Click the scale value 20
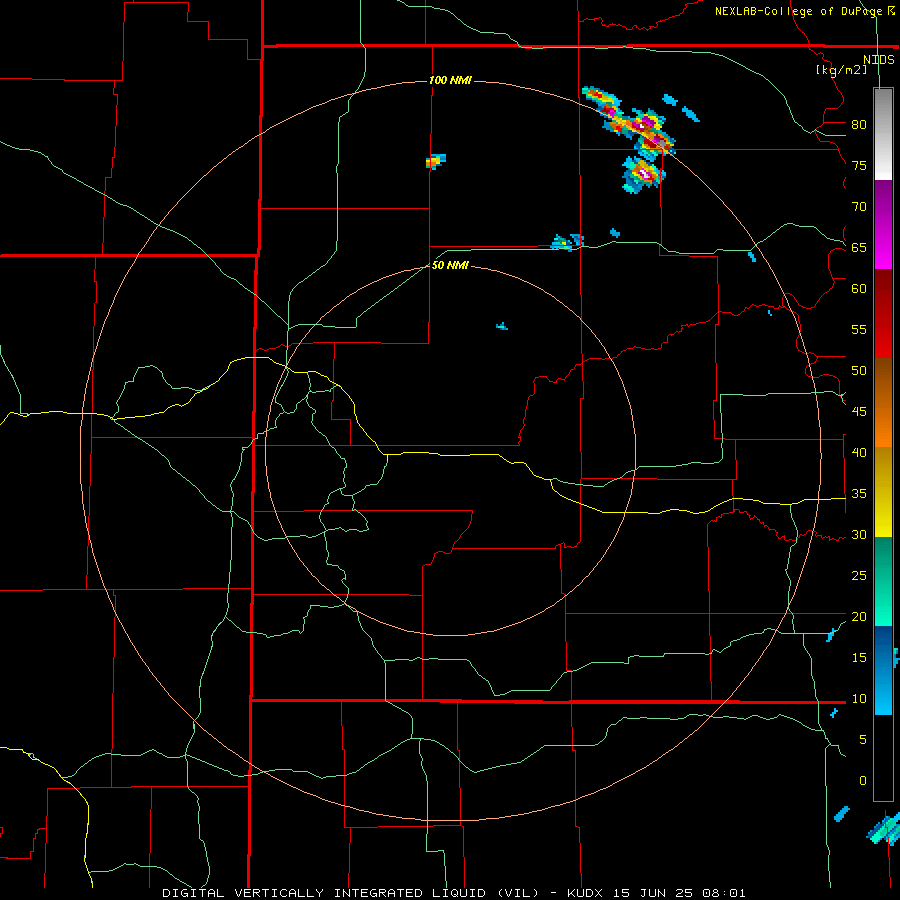The image size is (900, 900). click(859, 616)
